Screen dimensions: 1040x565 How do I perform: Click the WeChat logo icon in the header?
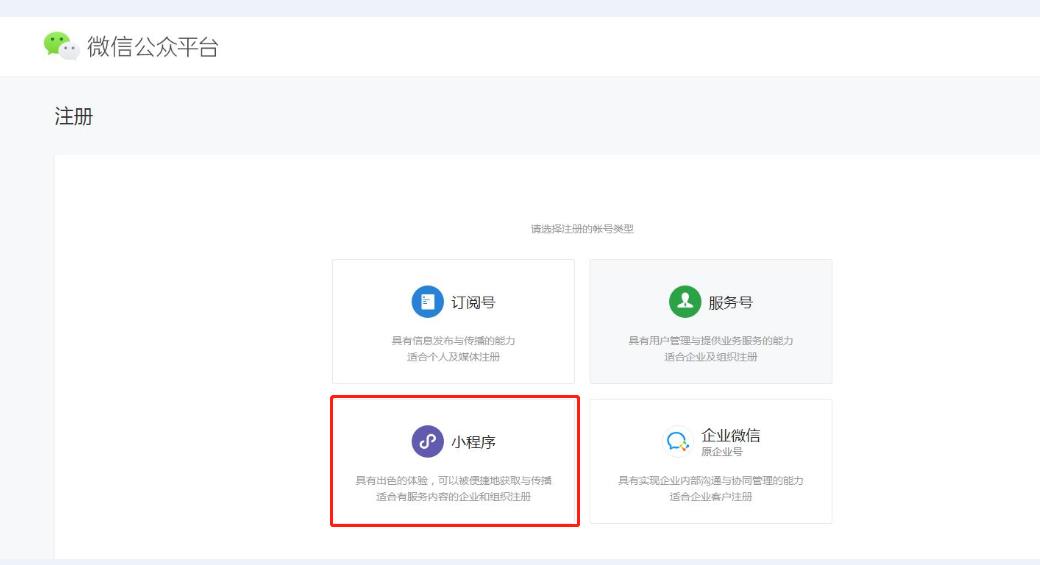click(x=61, y=46)
